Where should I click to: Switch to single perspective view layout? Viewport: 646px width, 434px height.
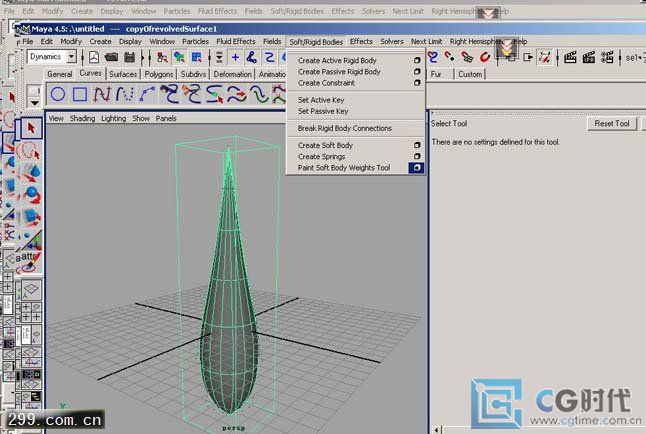coord(31,290)
